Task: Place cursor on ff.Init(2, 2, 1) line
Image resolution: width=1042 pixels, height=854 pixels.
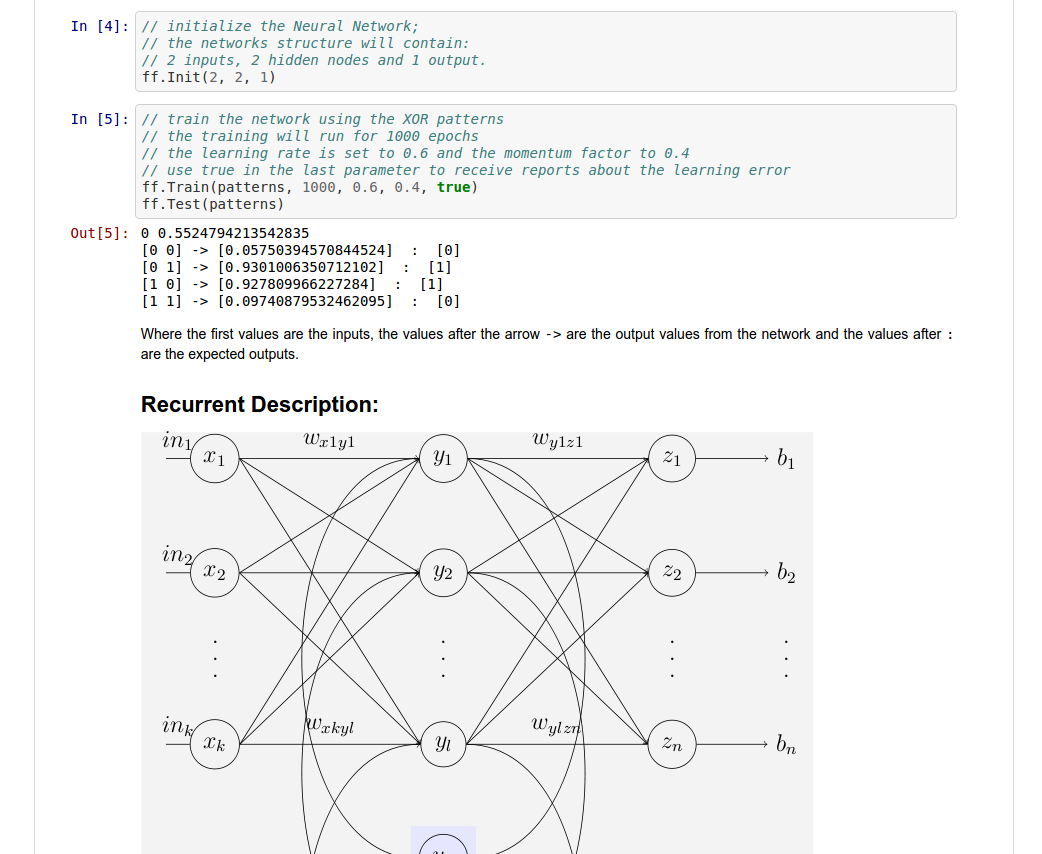Action: pos(209,77)
